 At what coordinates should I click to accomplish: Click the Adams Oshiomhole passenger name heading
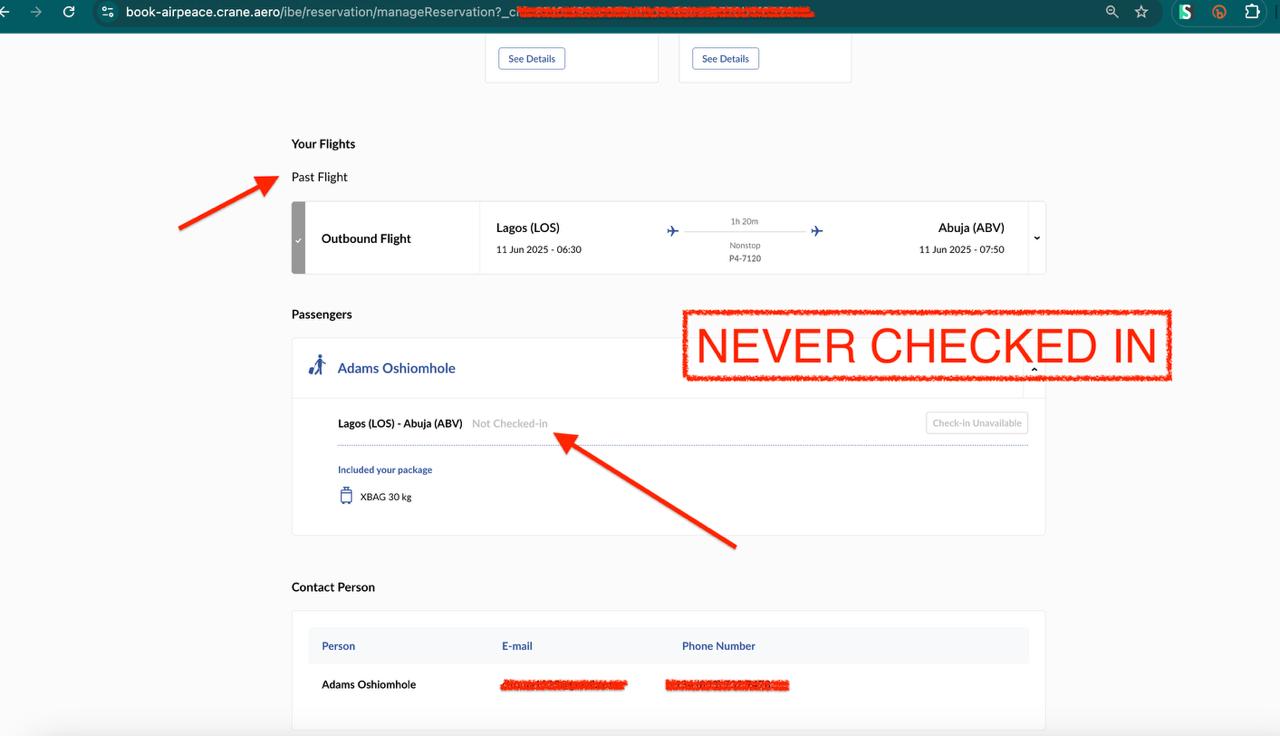pyautogui.click(x=396, y=368)
